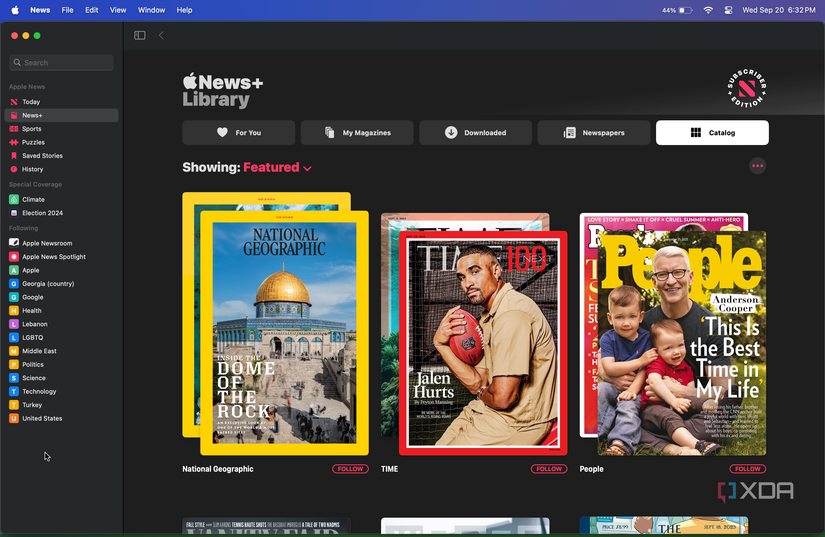Open the LGBTQ topic
Image resolution: width=825 pixels, height=537 pixels.
(x=62, y=338)
